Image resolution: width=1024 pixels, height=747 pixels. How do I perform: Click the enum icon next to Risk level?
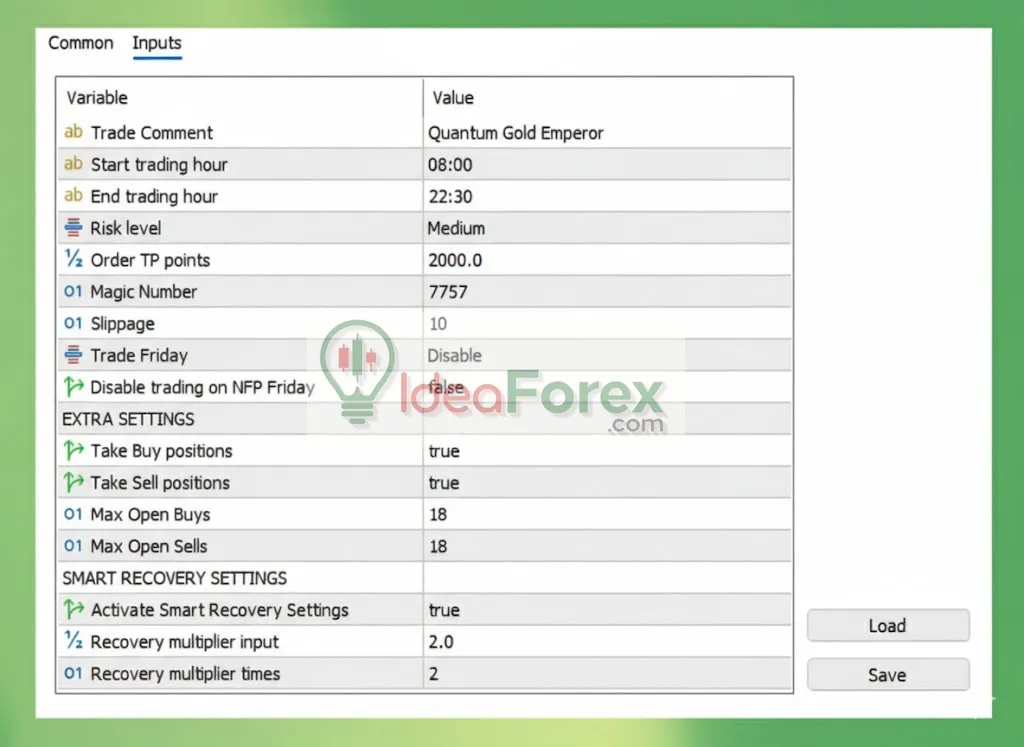pos(73,228)
